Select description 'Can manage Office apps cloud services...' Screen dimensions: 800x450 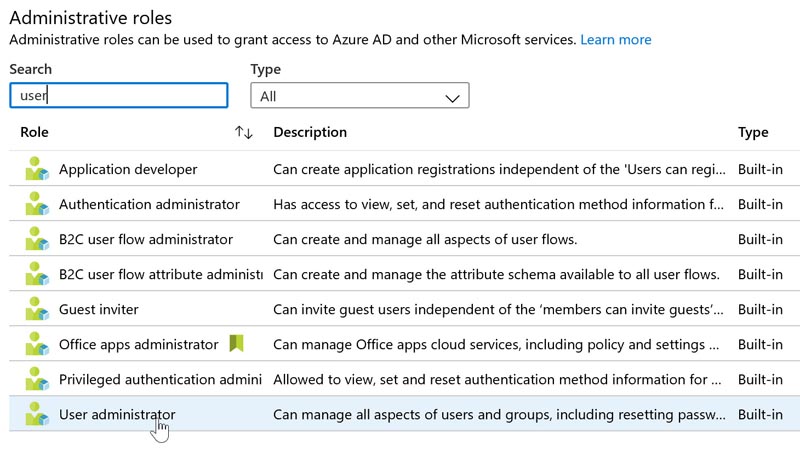[x=496, y=344]
